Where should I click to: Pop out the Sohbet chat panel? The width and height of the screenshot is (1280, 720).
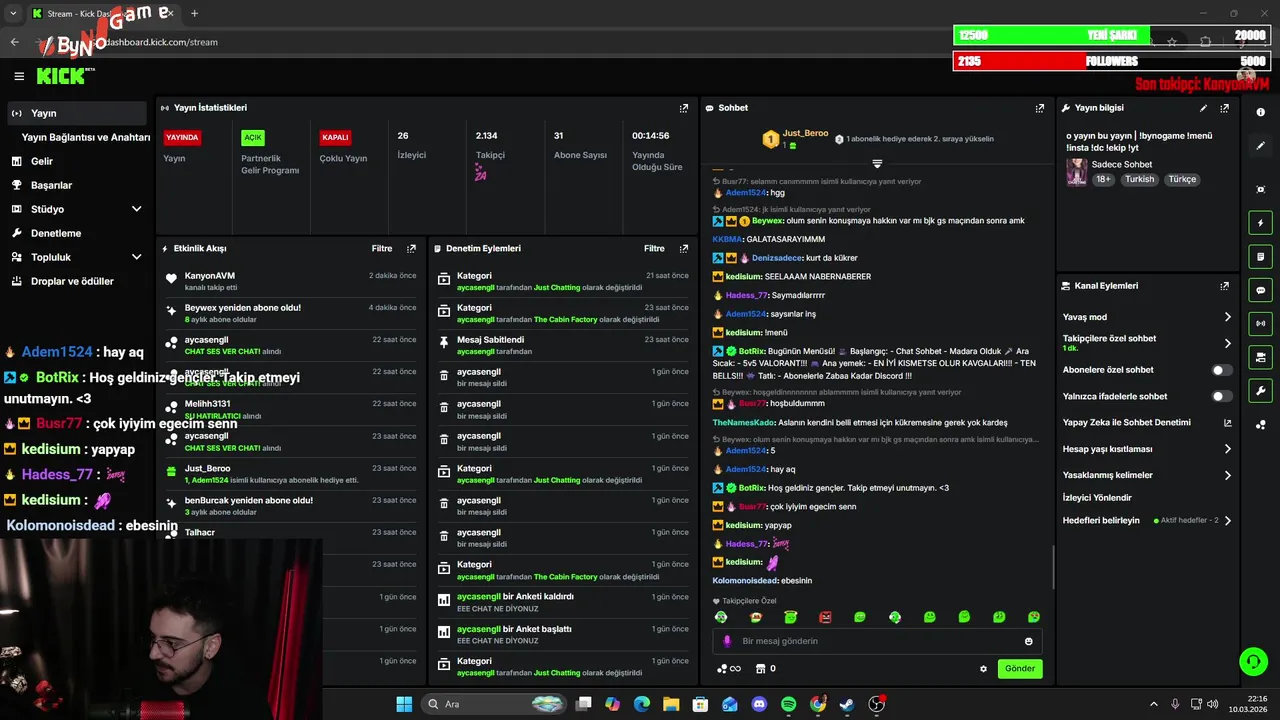[1040, 108]
